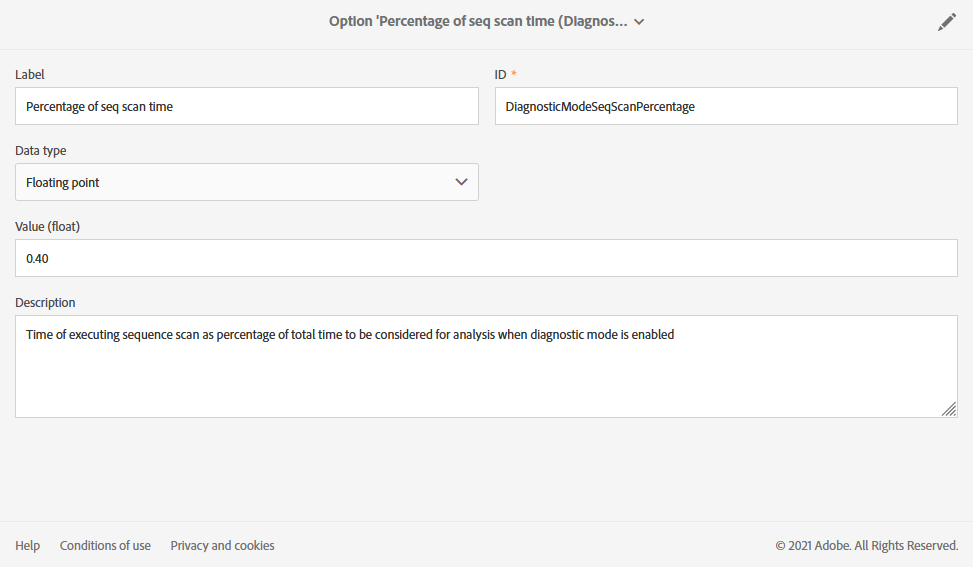Click the 'Description' caption text
This screenshot has width=973, height=567.
point(45,302)
